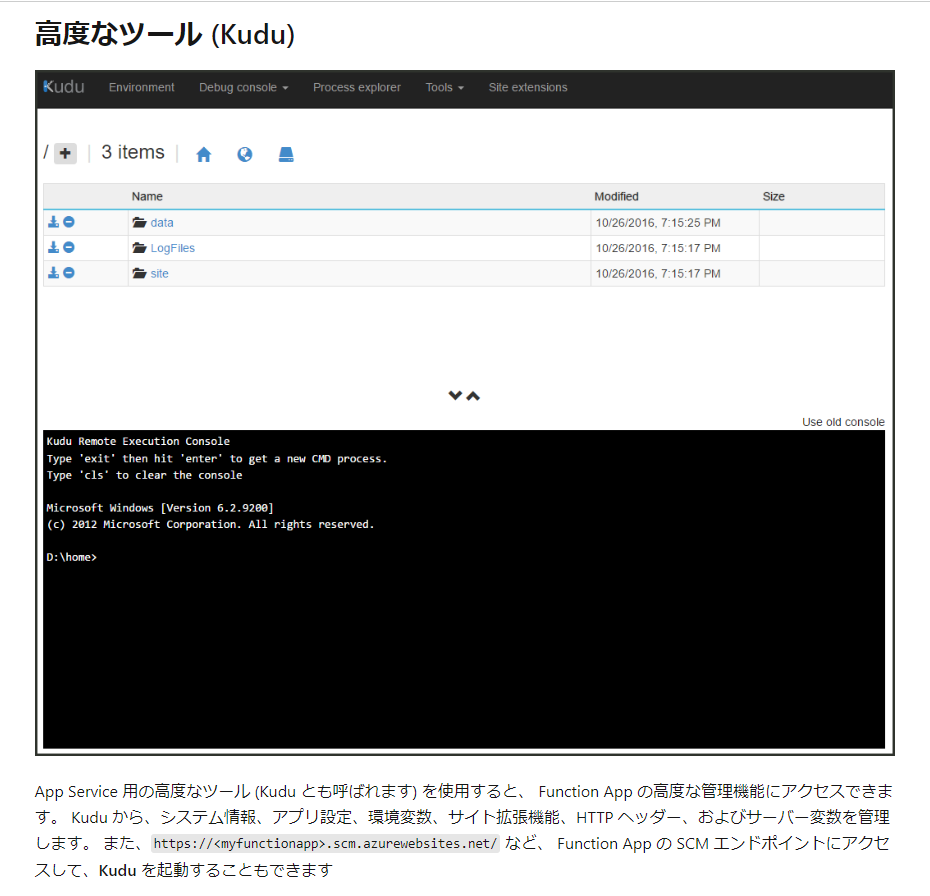
Task: Collapse the console with the down chevron
Action: pyautogui.click(x=456, y=394)
